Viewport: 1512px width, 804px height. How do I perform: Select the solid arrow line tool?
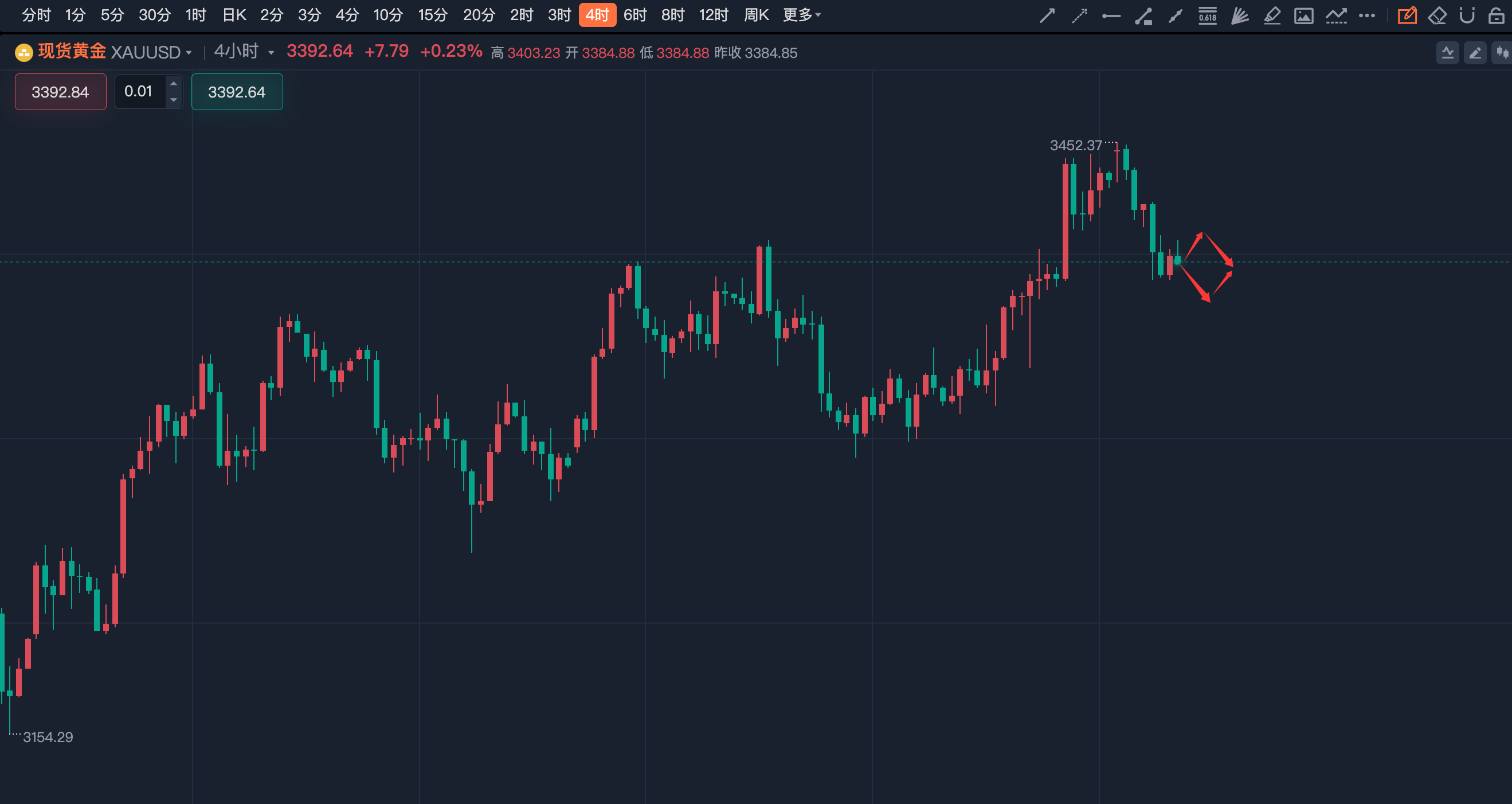coord(1047,15)
